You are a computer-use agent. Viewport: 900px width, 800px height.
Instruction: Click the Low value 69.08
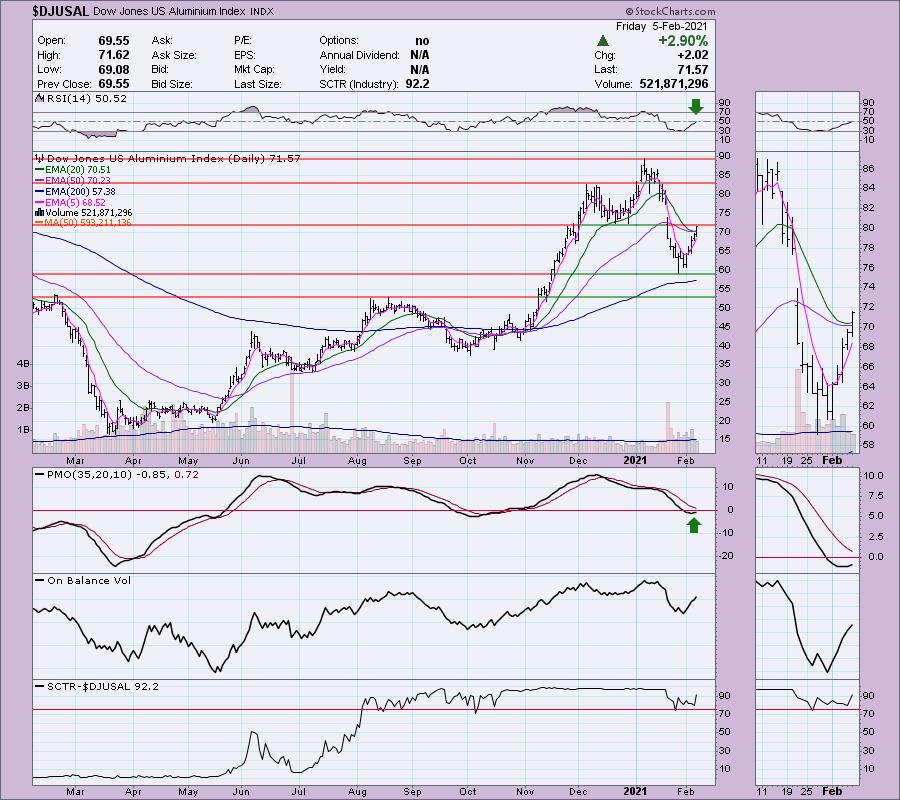tap(114, 69)
